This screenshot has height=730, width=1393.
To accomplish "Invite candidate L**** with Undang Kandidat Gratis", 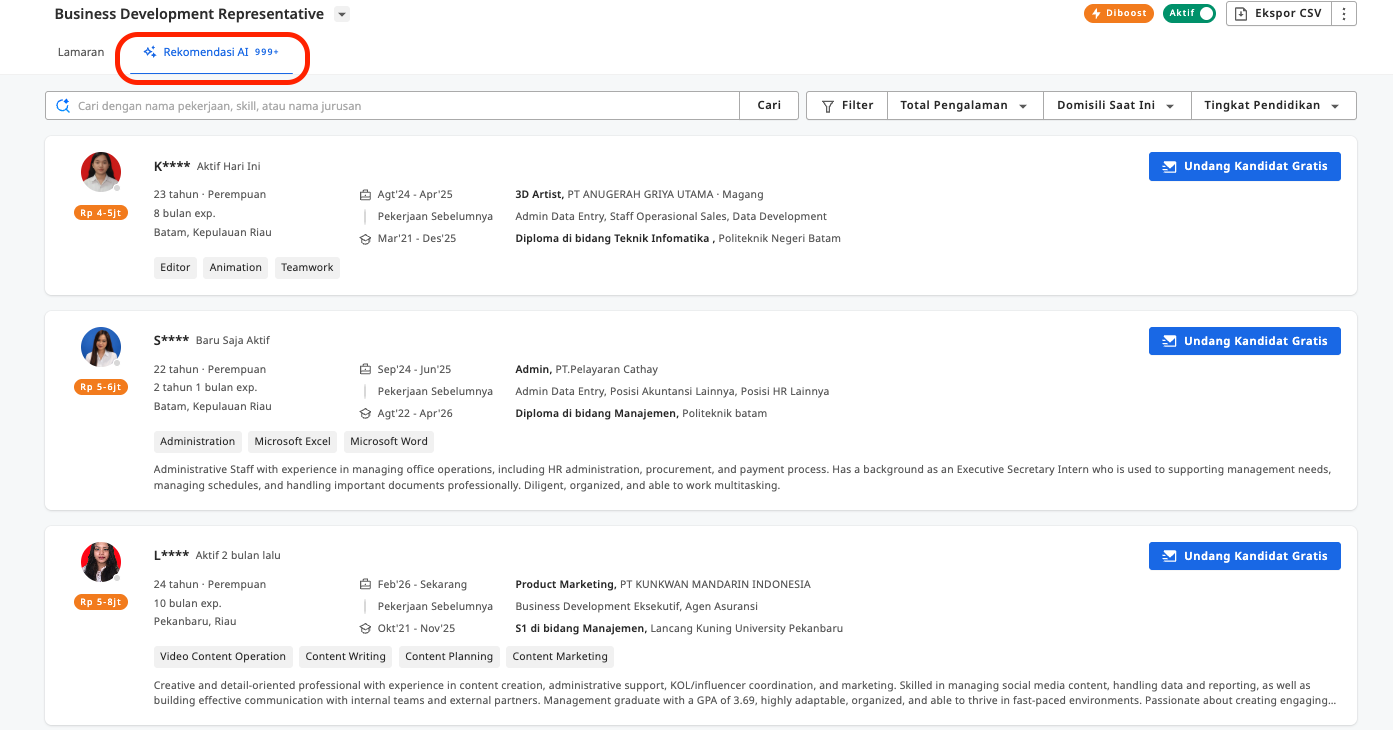I will pos(1245,557).
